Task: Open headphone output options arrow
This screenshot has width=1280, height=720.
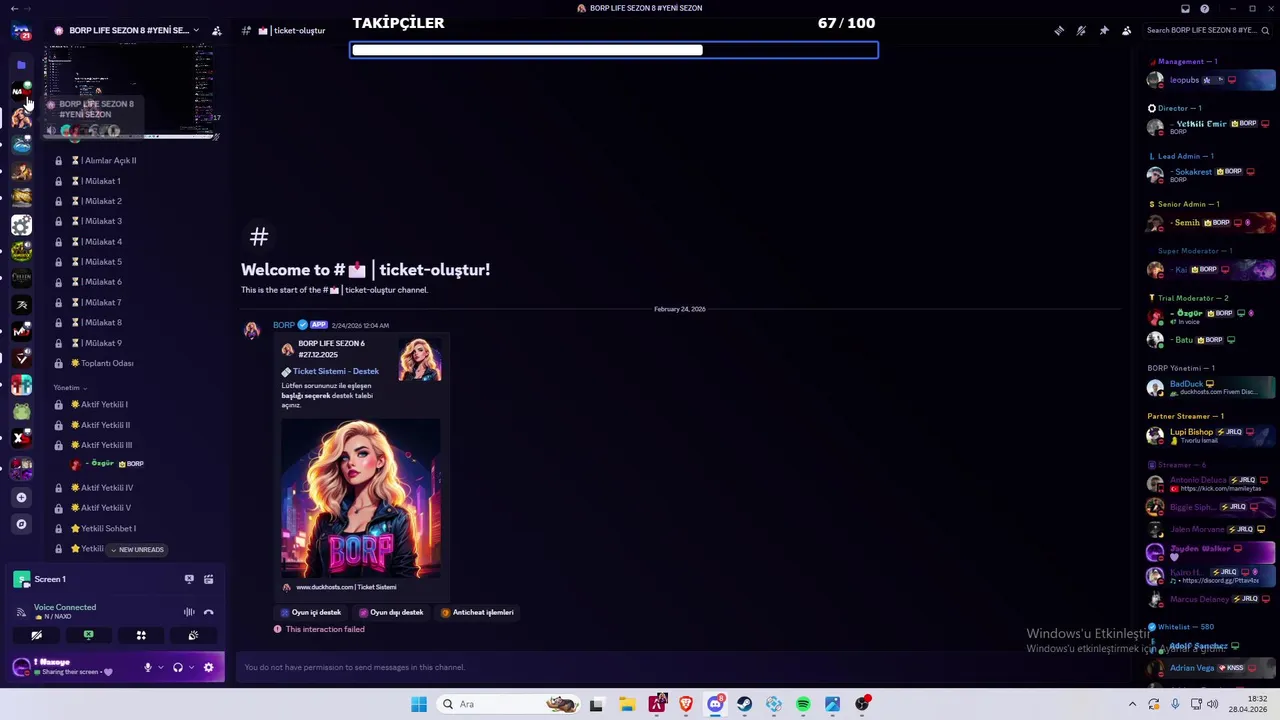Action: coord(191,667)
